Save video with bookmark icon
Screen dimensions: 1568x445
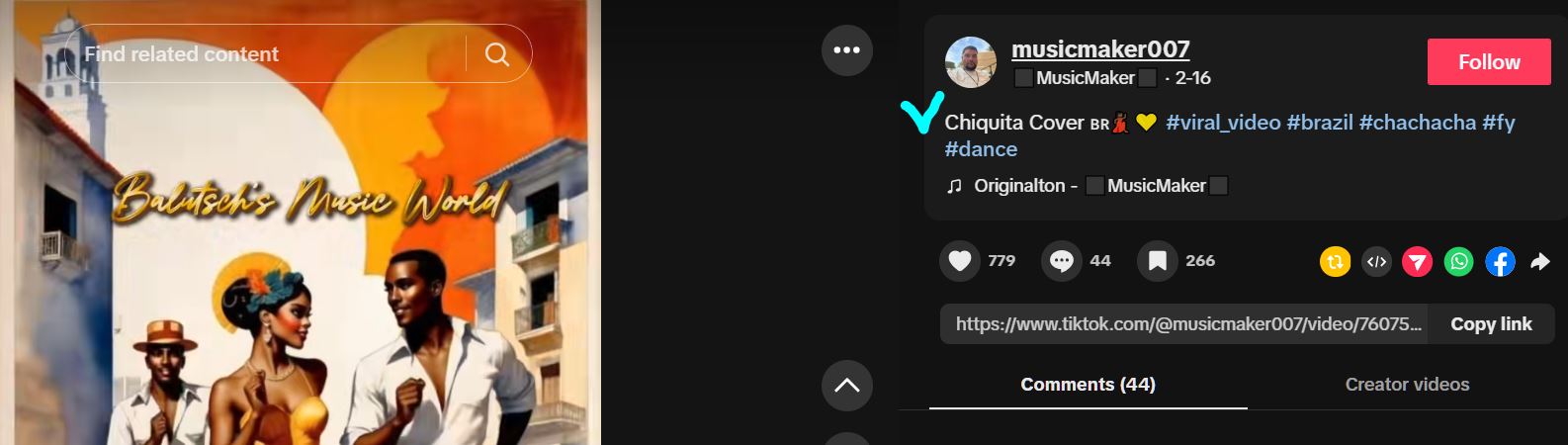click(x=1158, y=261)
